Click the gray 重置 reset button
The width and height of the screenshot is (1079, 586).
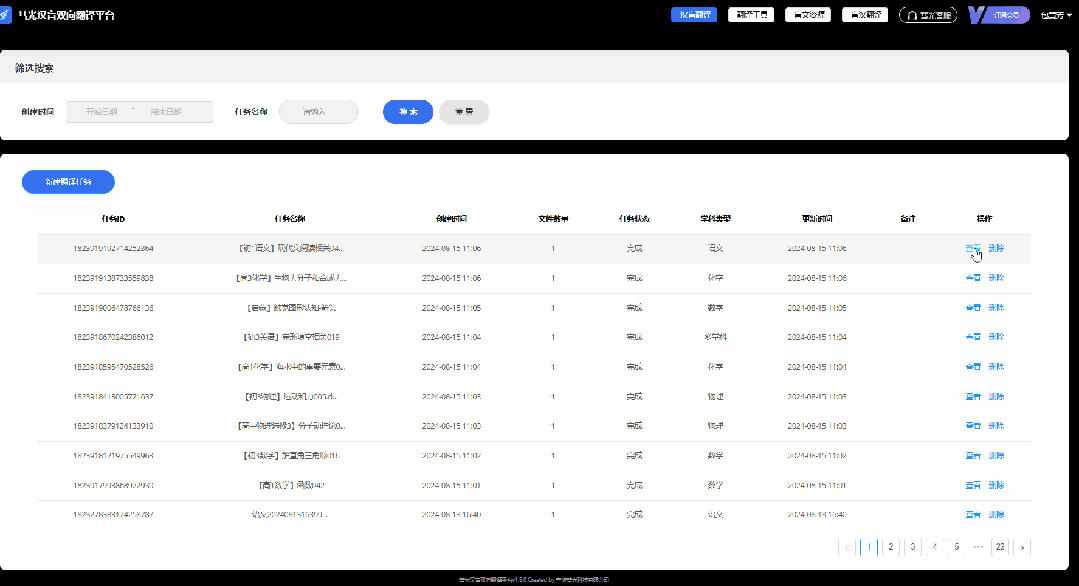(x=464, y=111)
